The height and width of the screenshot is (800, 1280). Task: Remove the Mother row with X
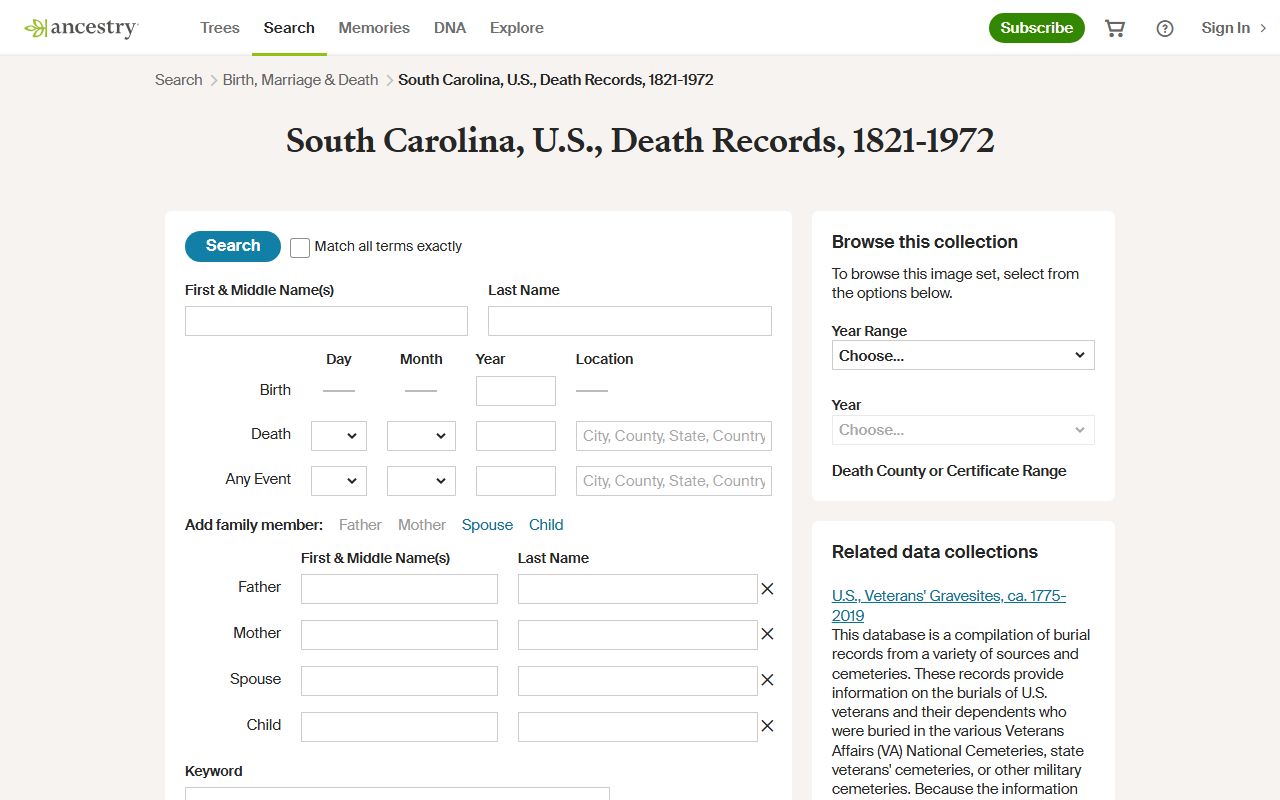[767, 634]
